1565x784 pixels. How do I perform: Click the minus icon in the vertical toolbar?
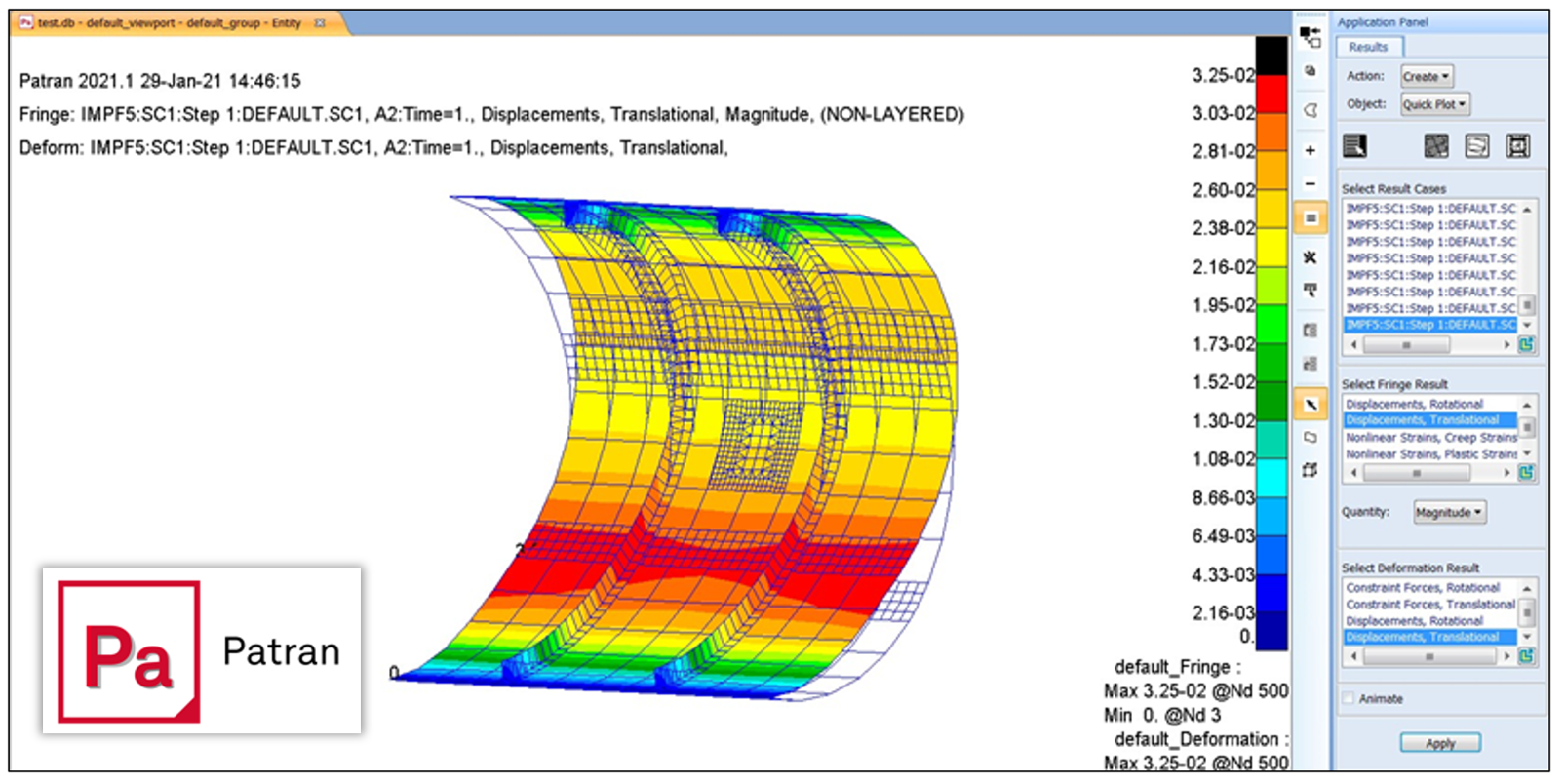click(1310, 184)
